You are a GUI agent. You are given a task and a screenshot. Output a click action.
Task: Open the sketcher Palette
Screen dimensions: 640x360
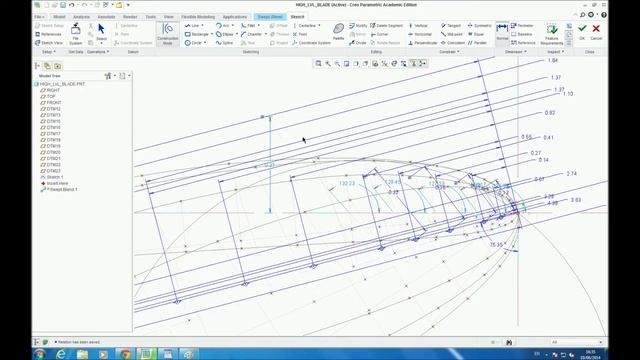tap(338, 32)
